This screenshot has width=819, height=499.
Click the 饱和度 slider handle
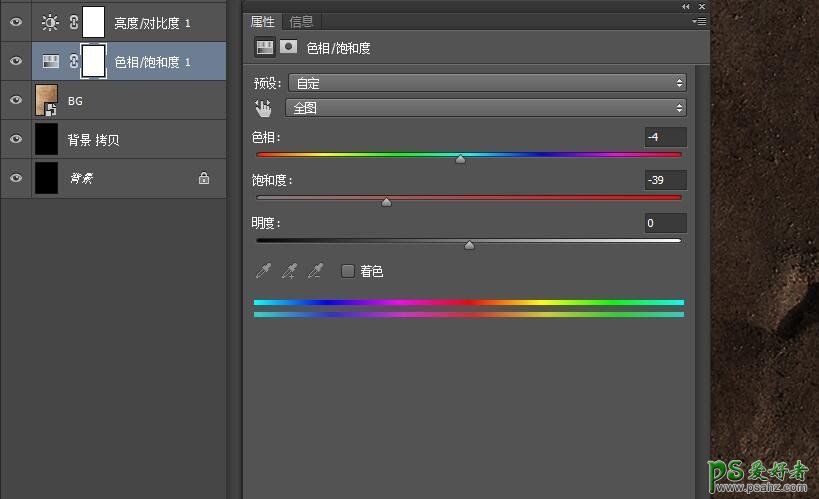click(386, 202)
